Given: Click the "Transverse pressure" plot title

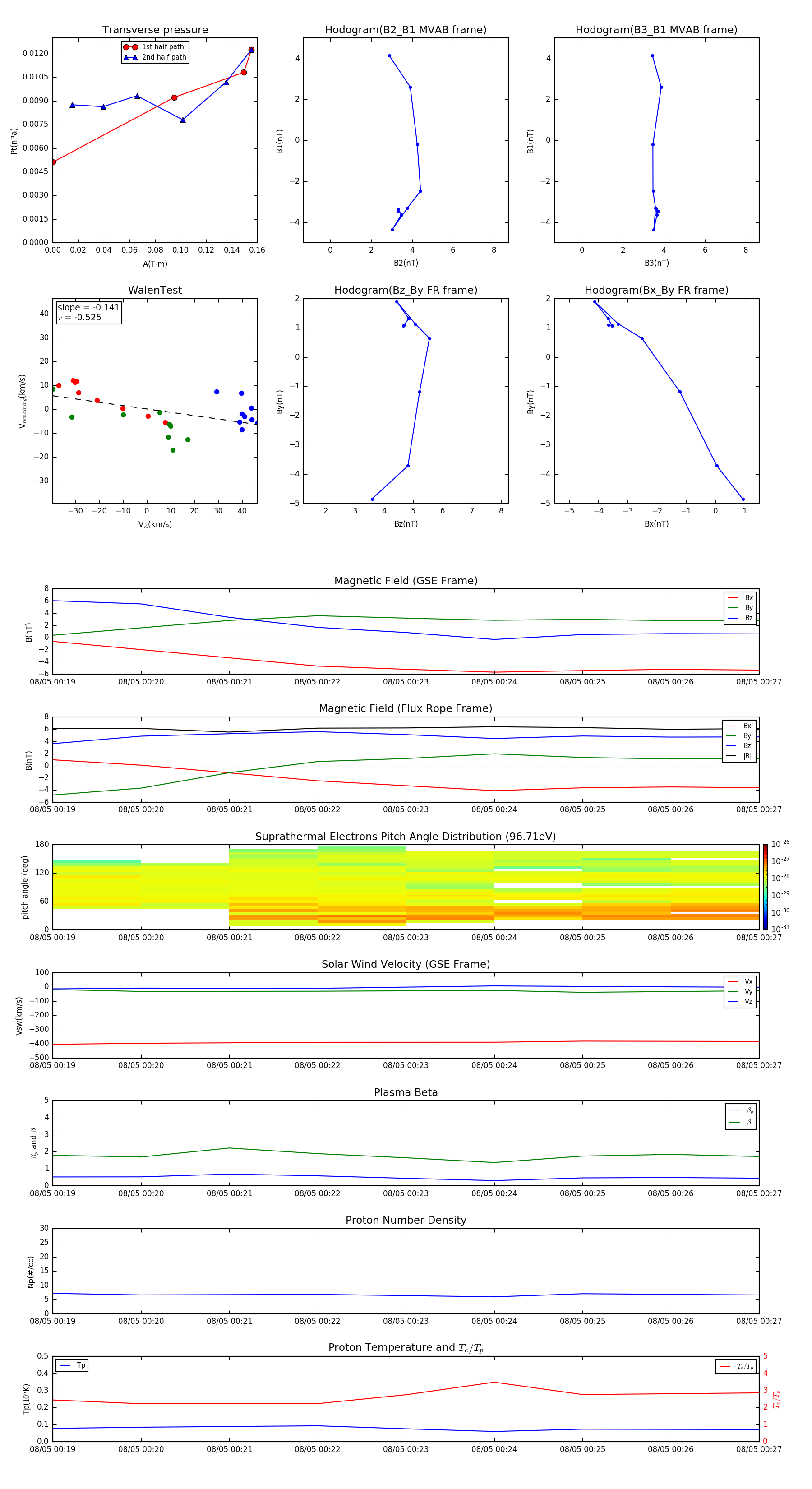Looking at the screenshot, I should click(155, 30).
